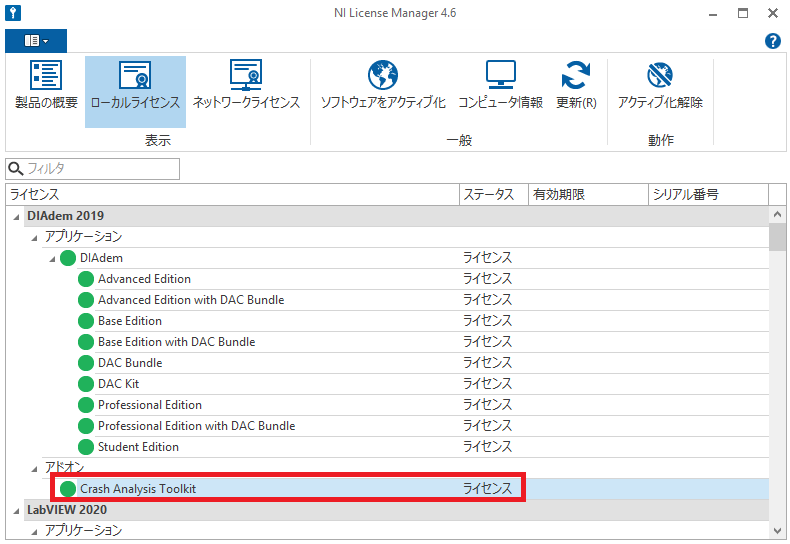The image size is (790, 544).
Task: Sort by ステータス column header
Action: click(494, 194)
